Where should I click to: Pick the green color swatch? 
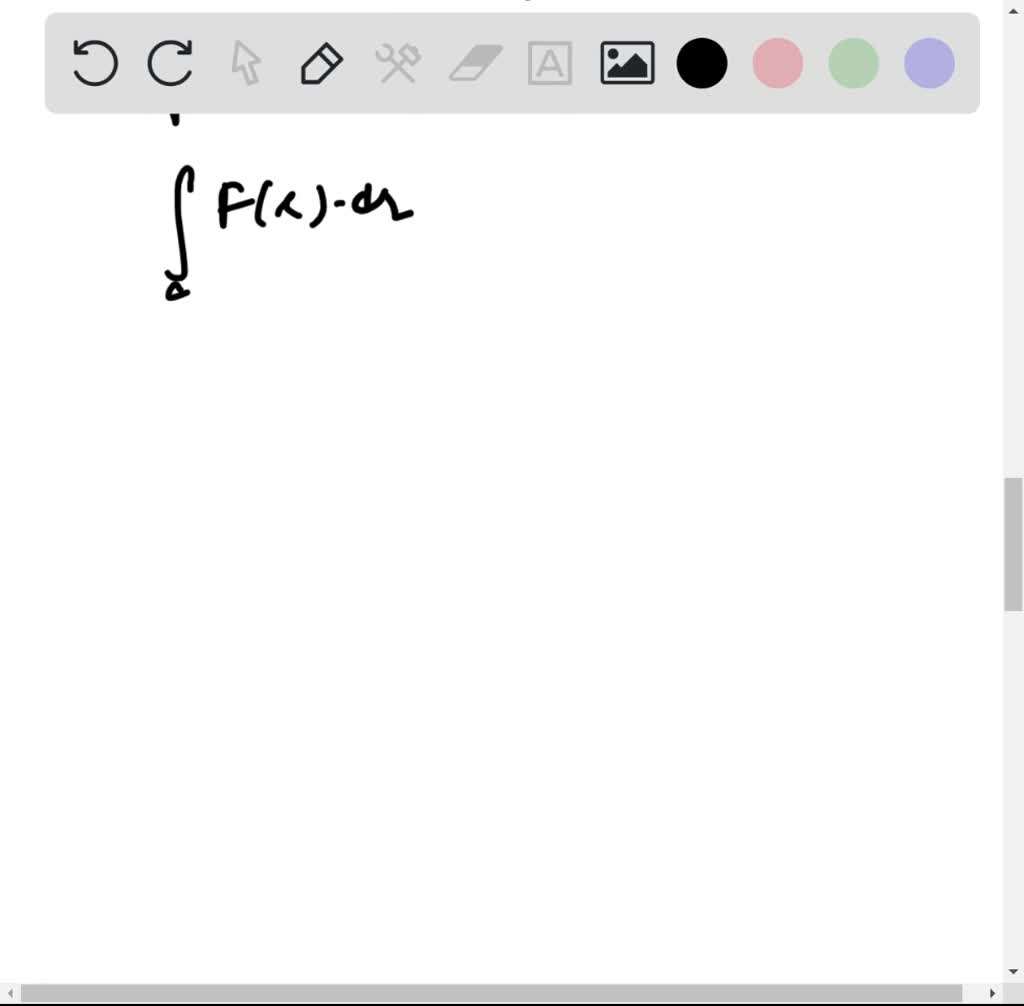854,63
